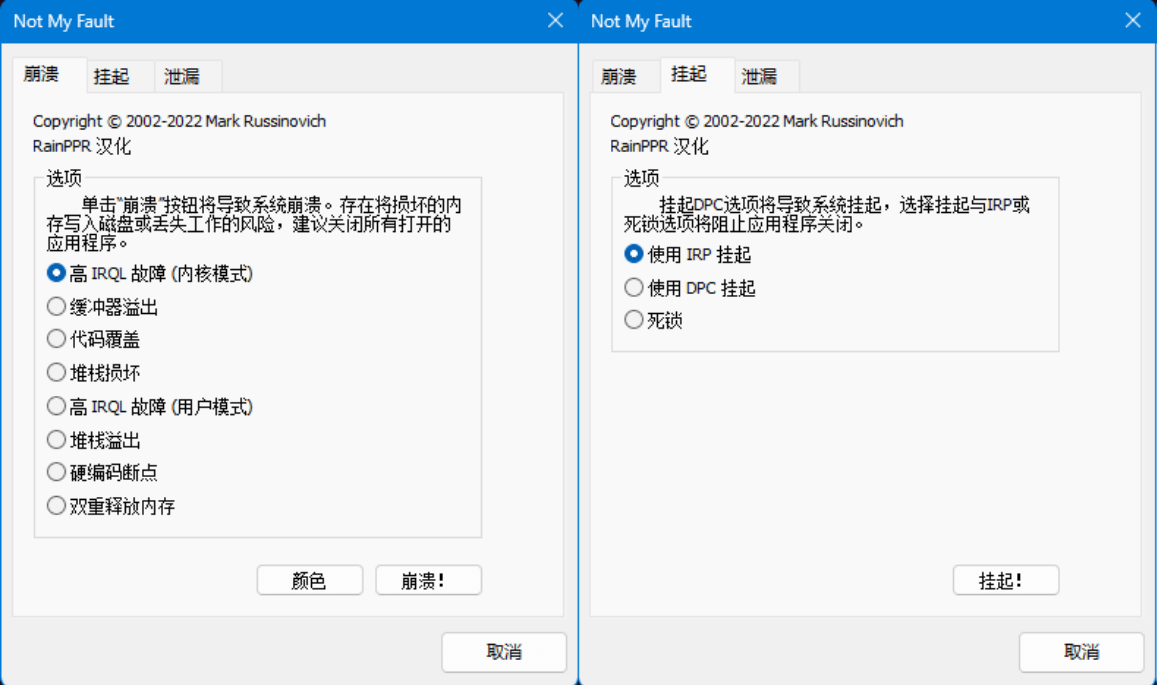
Task: Select the 缓冲器溢出 crash option
Action: click(57, 305)
